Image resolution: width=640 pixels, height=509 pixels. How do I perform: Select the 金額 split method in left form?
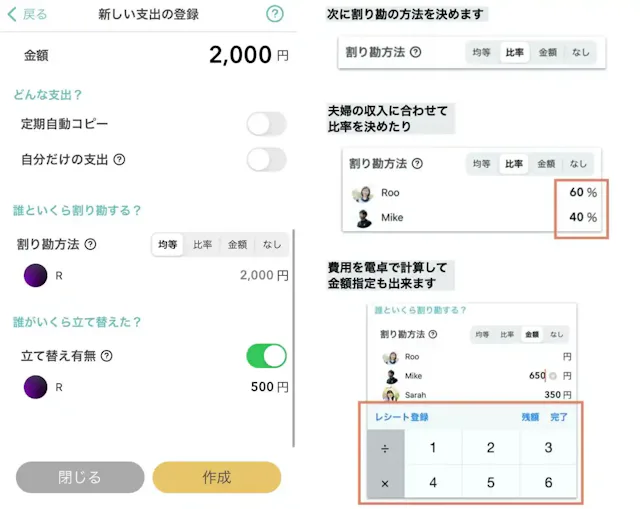[x=237, y=244]
